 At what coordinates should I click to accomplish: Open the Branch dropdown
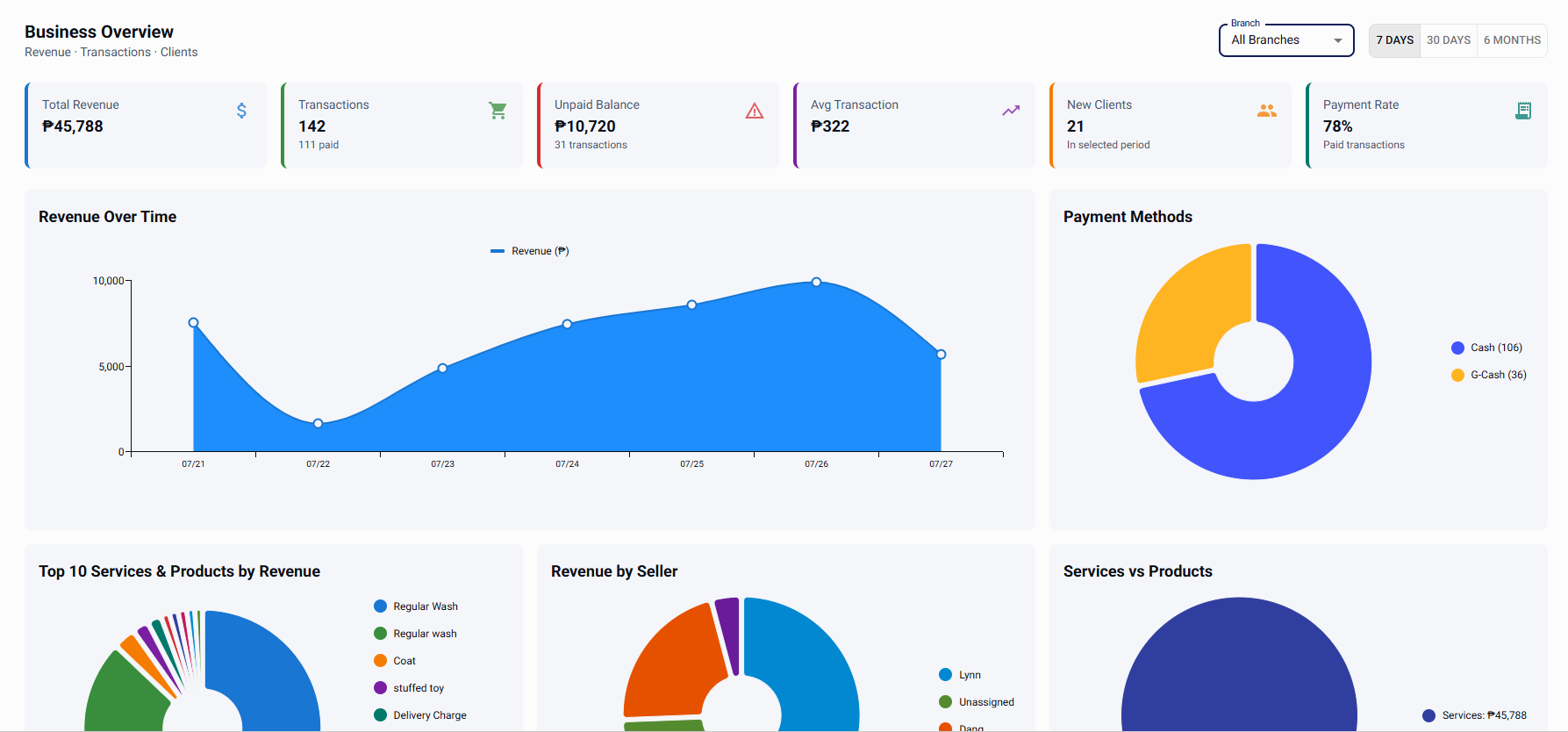[x=1286, y=40]
